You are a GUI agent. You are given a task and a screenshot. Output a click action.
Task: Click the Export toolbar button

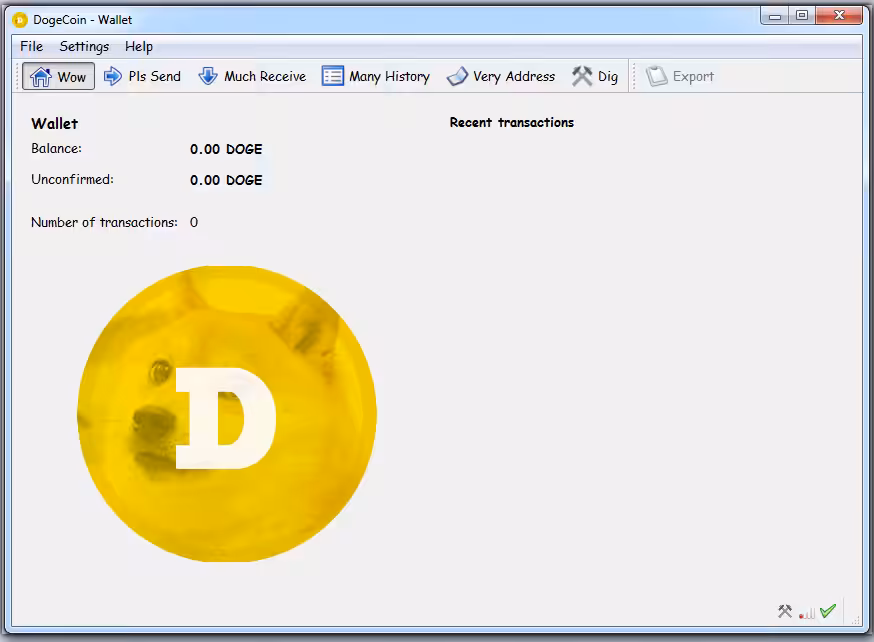coord(680,76)
